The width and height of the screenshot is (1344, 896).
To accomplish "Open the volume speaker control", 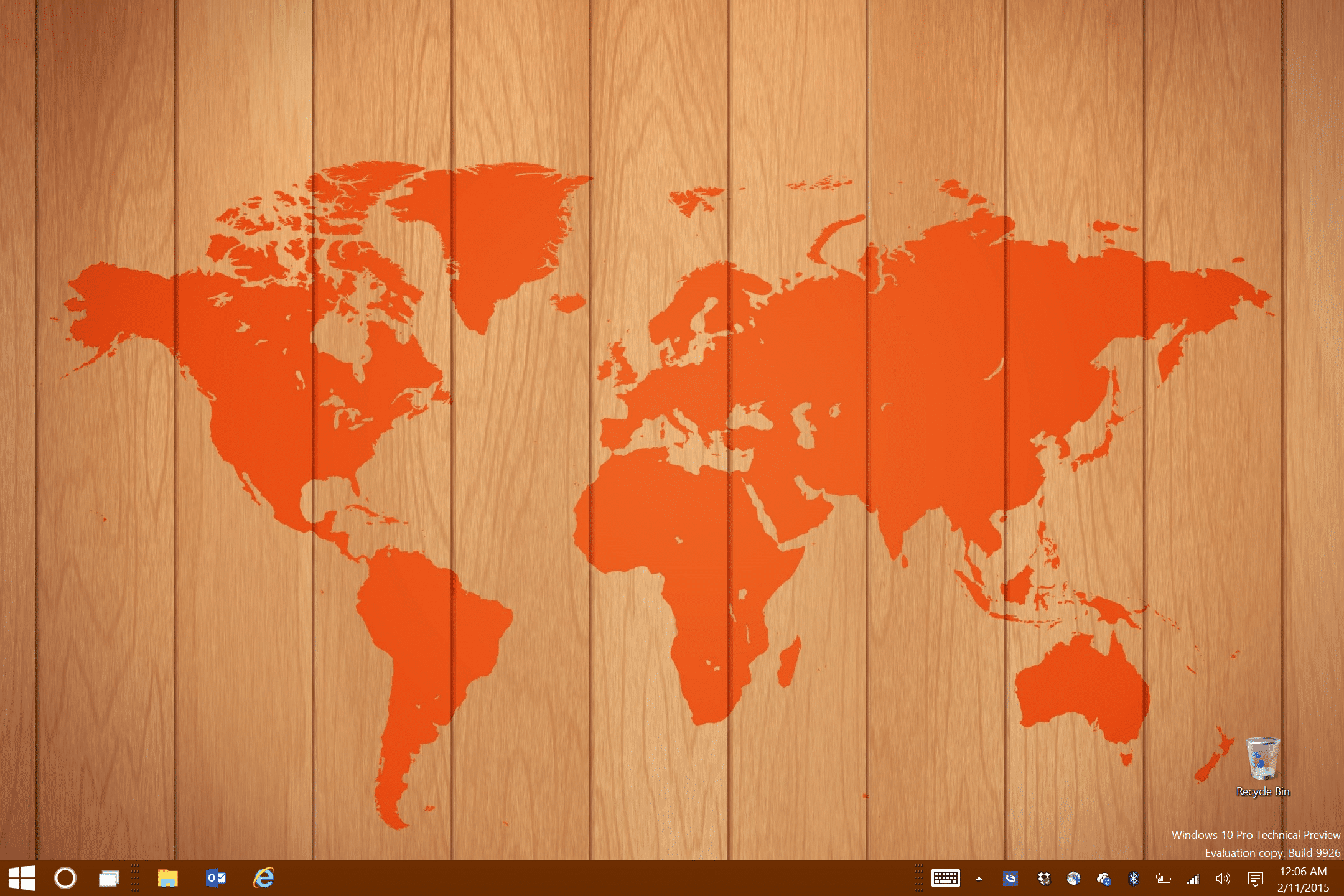I will tap(1223, 879).
